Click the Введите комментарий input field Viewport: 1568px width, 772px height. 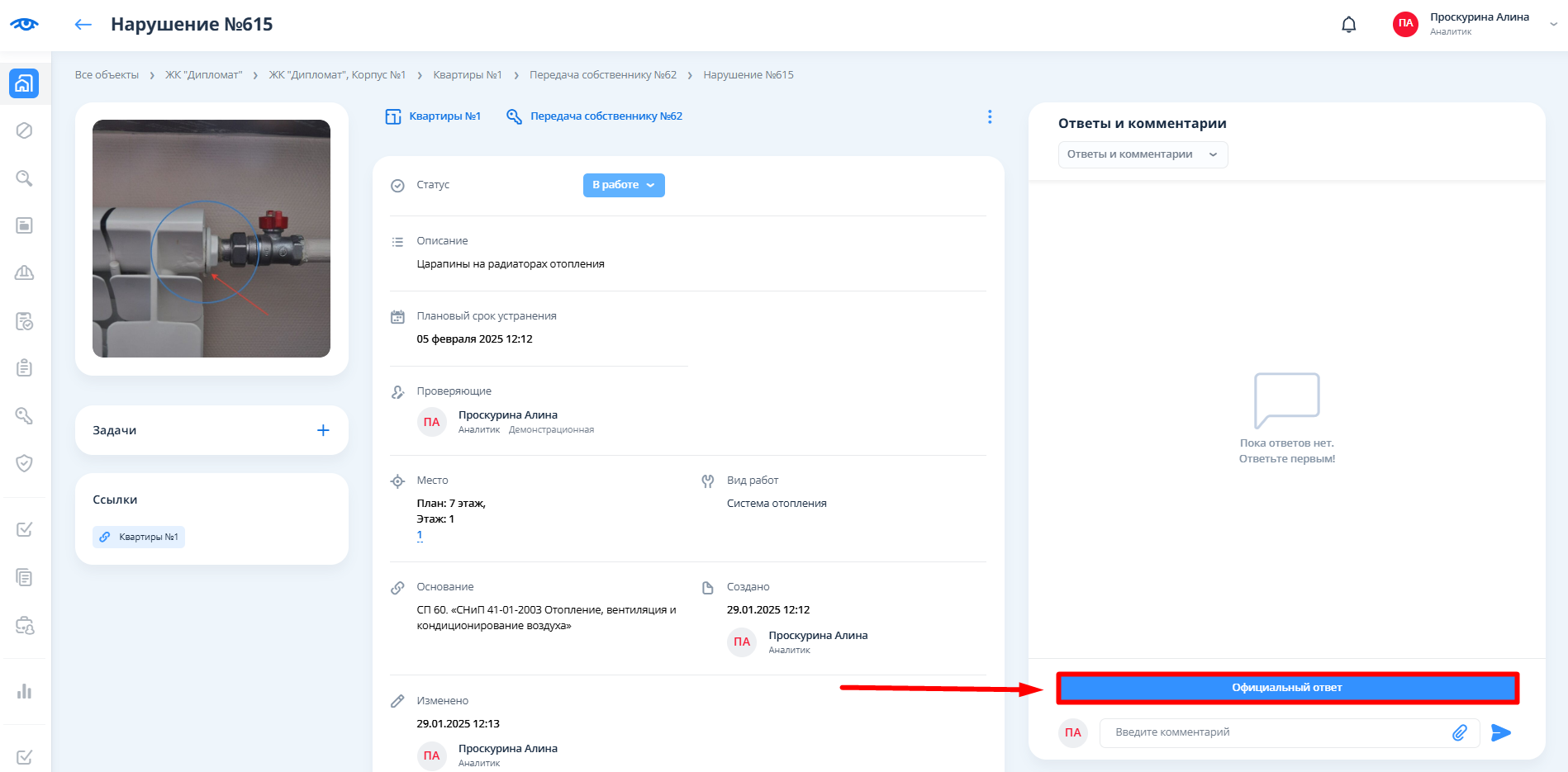coord(1272,732)
